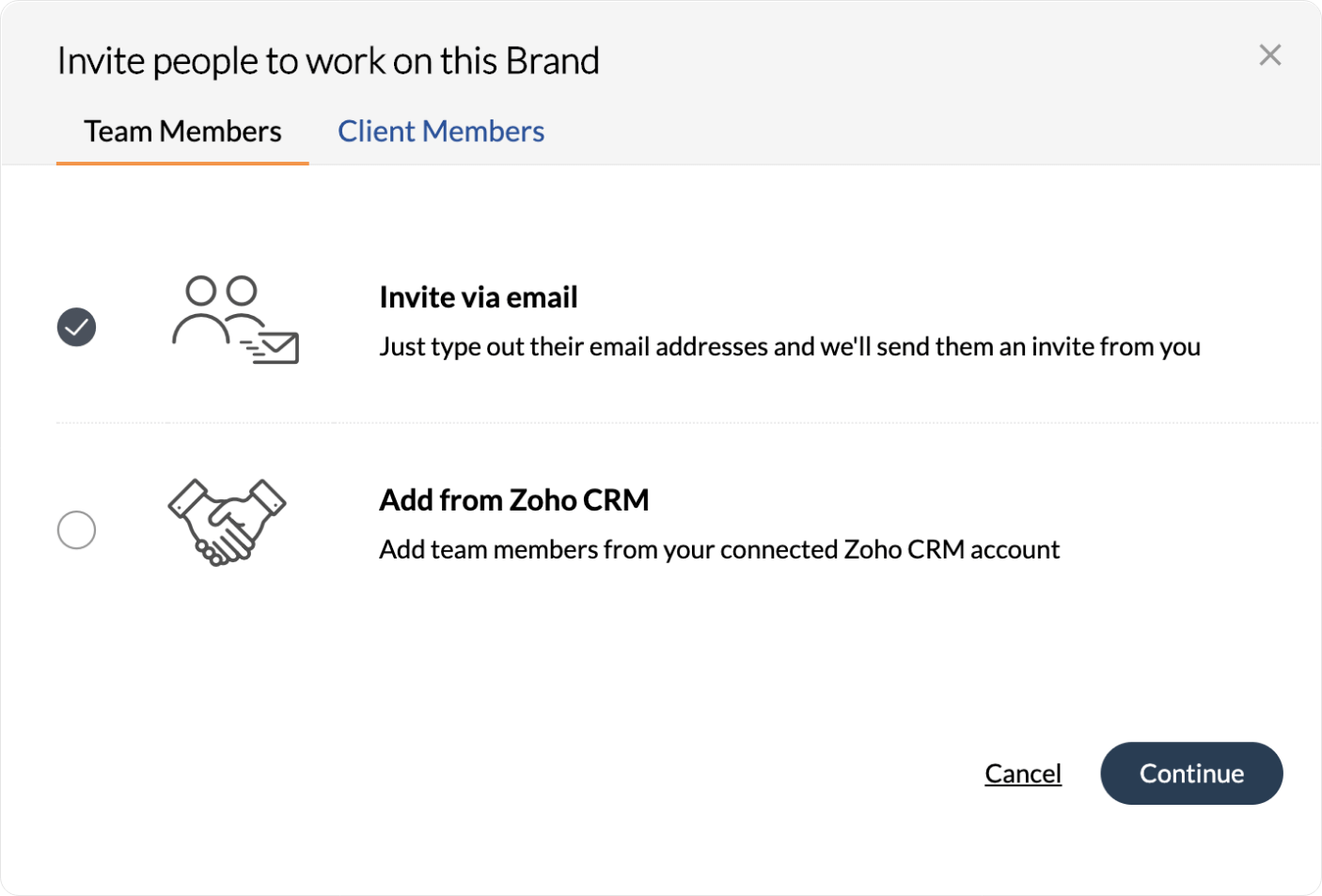
Task: Open the Team Members tab
Action: (182, 131)
